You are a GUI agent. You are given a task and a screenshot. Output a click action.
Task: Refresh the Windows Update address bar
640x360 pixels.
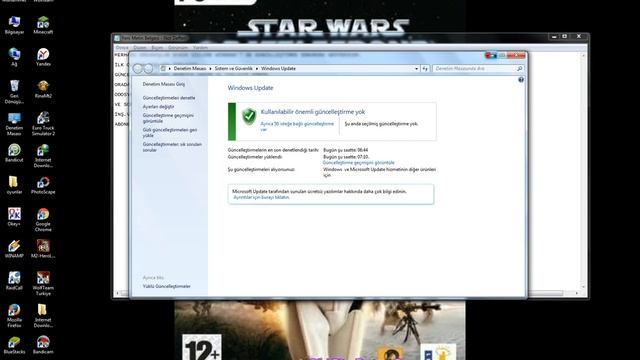click(x=425, y=69)
